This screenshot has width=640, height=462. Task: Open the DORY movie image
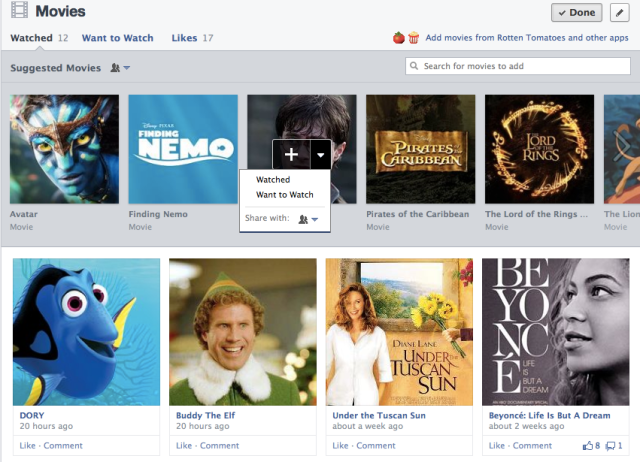[87, 332]
